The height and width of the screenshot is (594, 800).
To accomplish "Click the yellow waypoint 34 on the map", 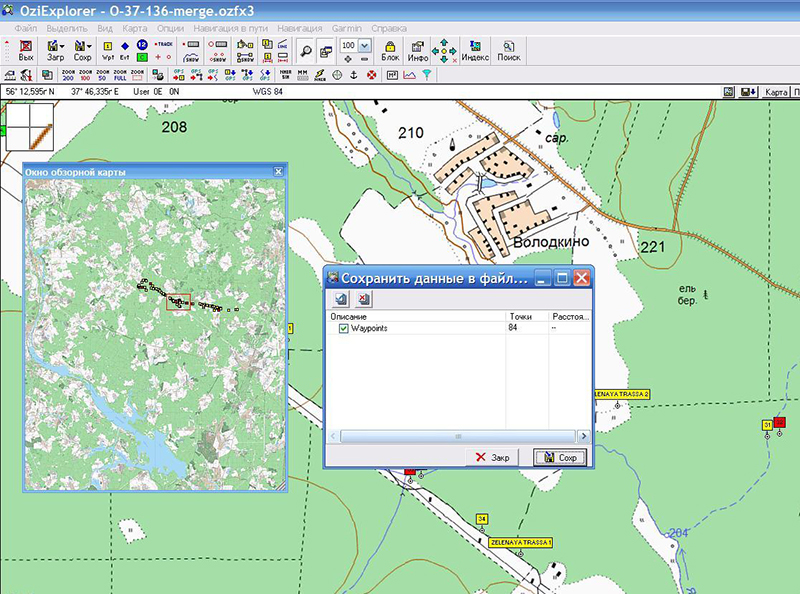I will pos(482,519).
